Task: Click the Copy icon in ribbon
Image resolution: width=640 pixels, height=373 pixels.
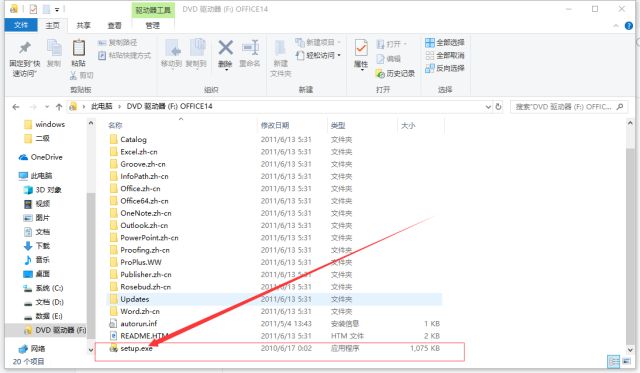Action: pos(54,48)
